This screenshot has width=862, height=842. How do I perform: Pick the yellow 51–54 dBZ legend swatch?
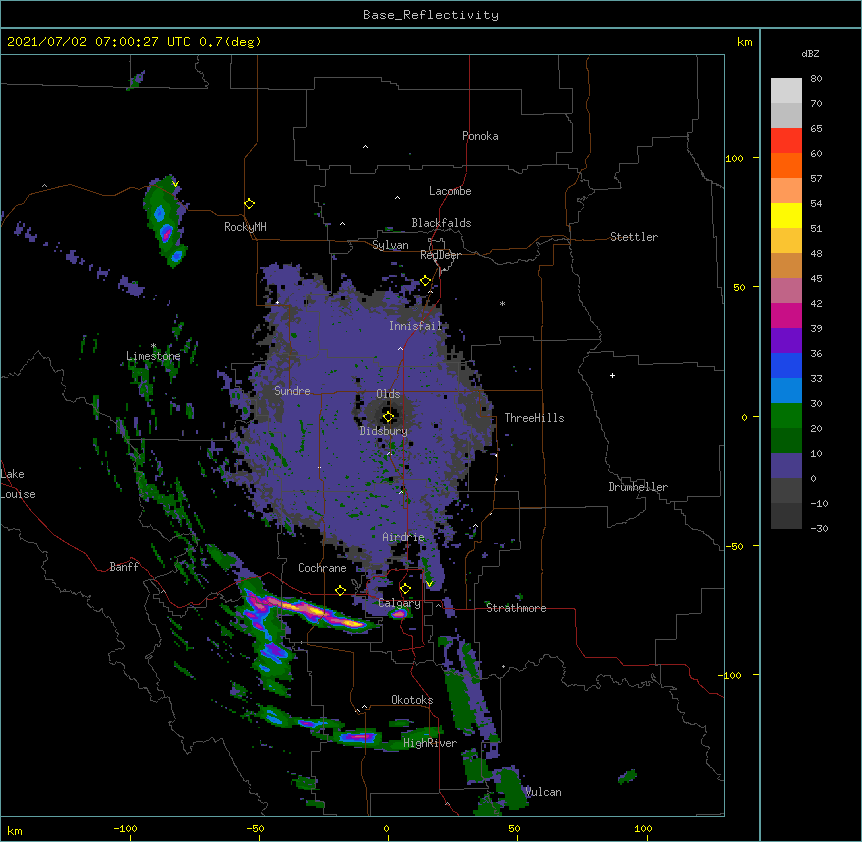coord(786,215)
